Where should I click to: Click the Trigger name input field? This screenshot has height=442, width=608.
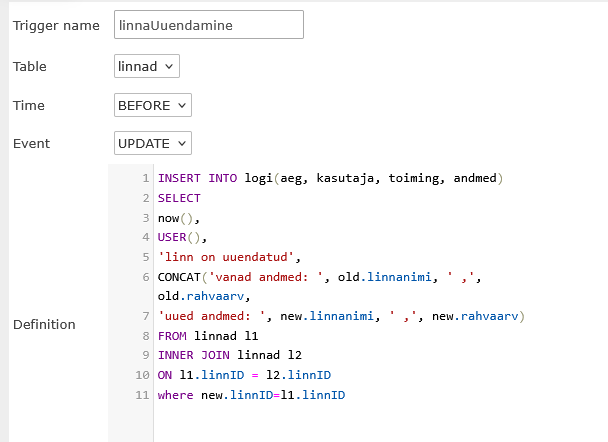point(209,25)
